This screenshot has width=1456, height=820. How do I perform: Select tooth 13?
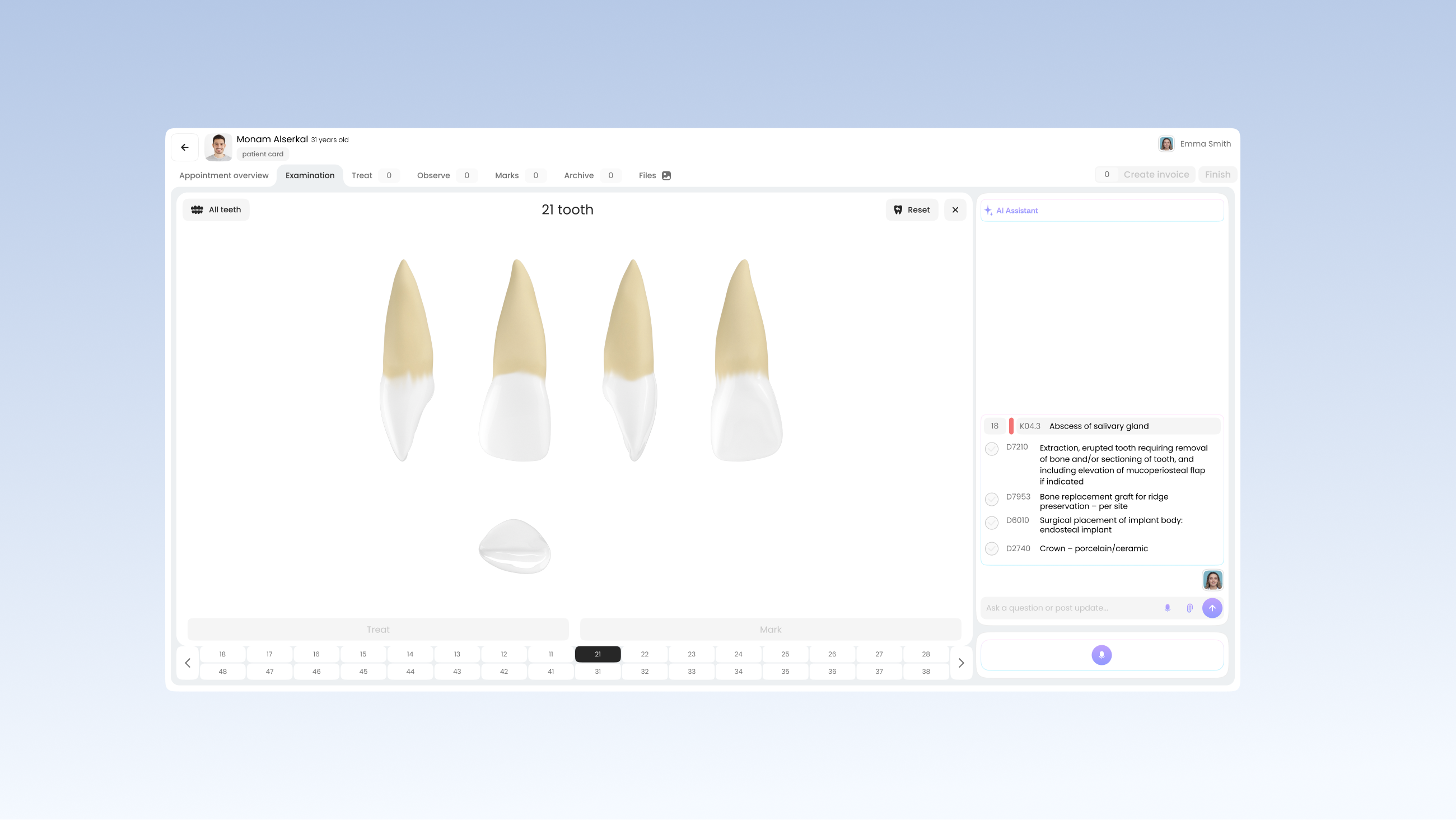coord(458,654)
